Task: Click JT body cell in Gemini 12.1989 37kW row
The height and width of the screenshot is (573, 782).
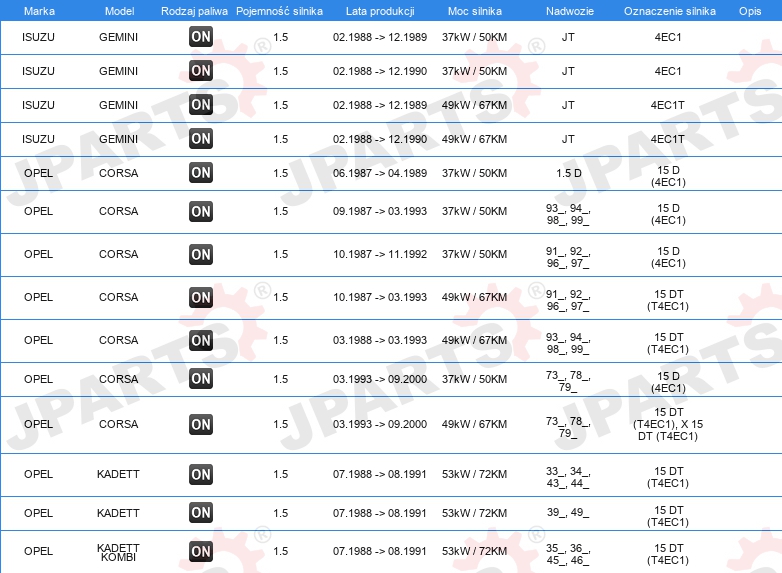Action: pyautogui.click(x=568, y=37)
